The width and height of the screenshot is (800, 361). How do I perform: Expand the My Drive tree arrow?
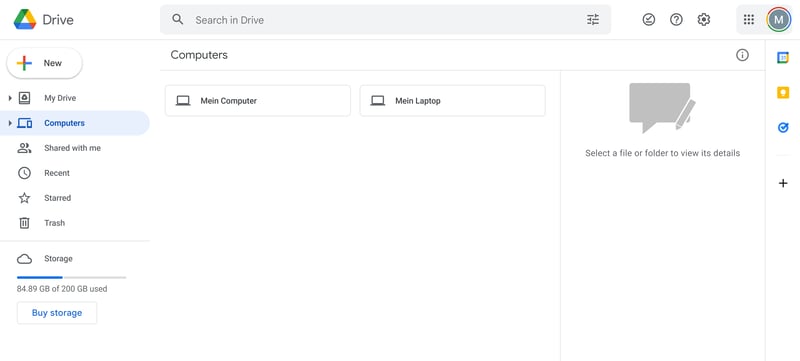[x=10, y=98]
